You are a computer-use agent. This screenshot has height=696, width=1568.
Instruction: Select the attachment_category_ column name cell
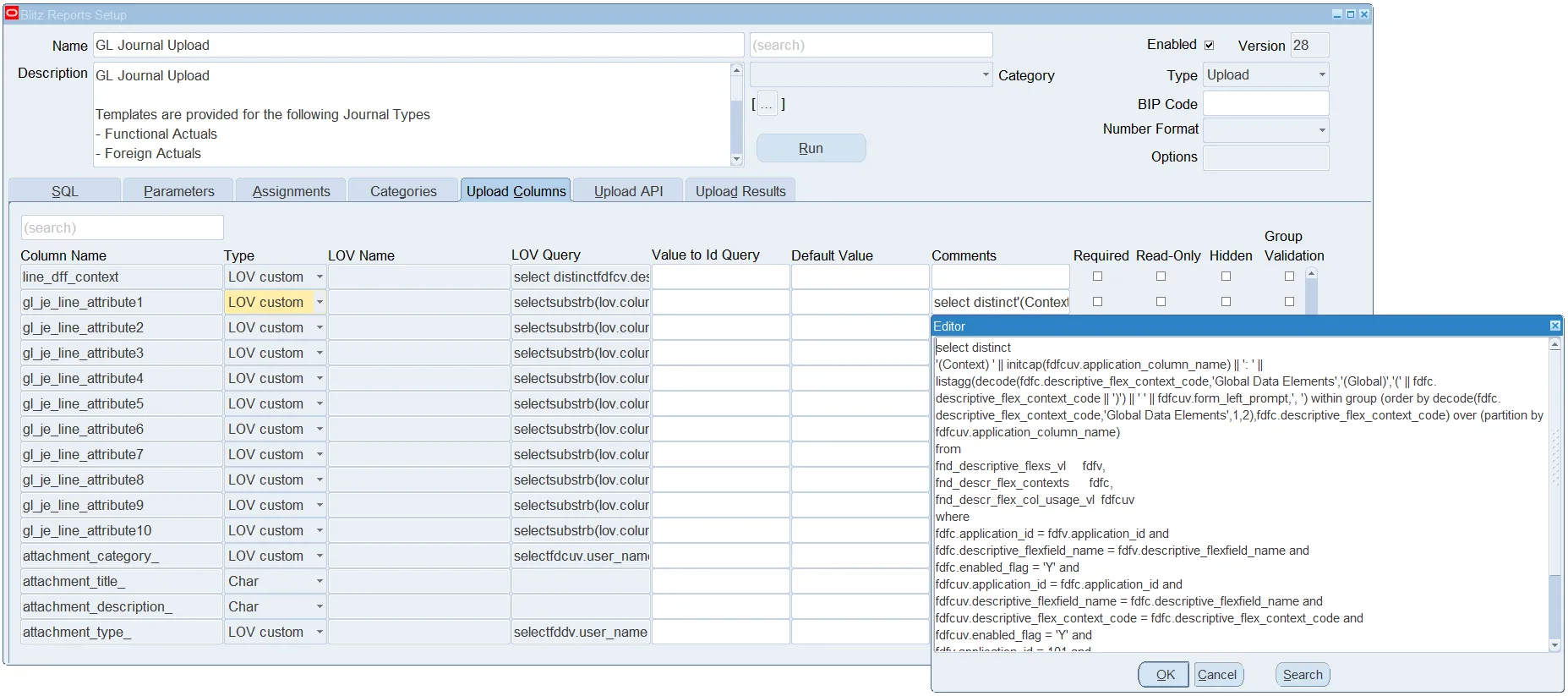tap(121, 556)
